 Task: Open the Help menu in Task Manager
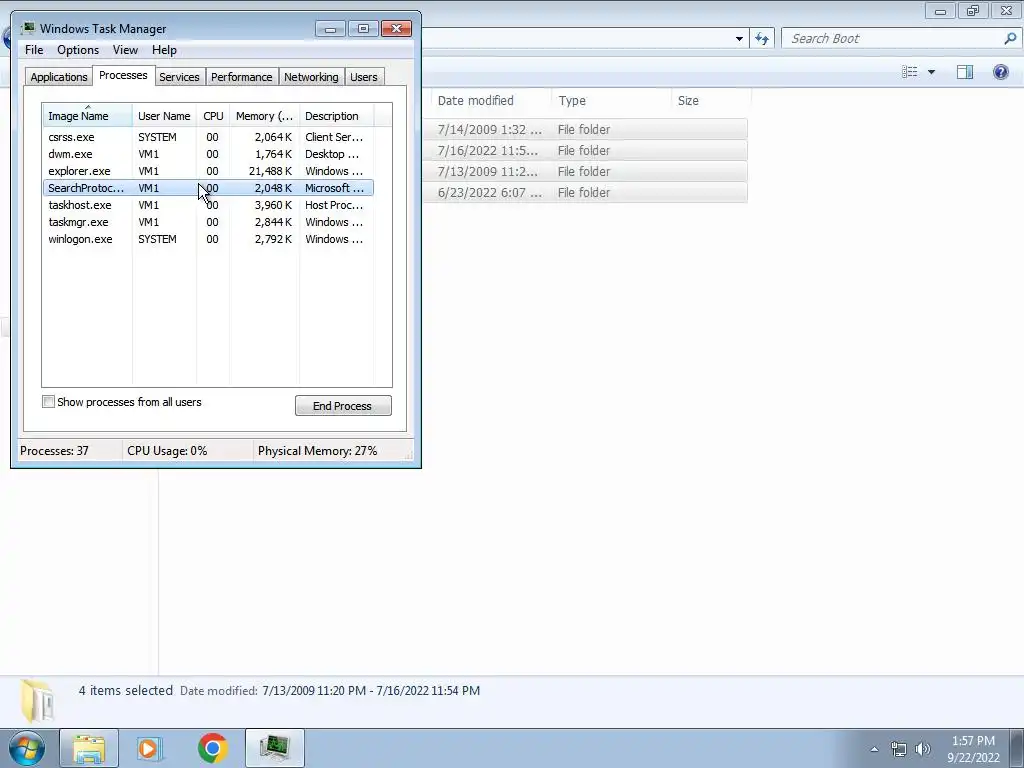click(x=164, y=50)
